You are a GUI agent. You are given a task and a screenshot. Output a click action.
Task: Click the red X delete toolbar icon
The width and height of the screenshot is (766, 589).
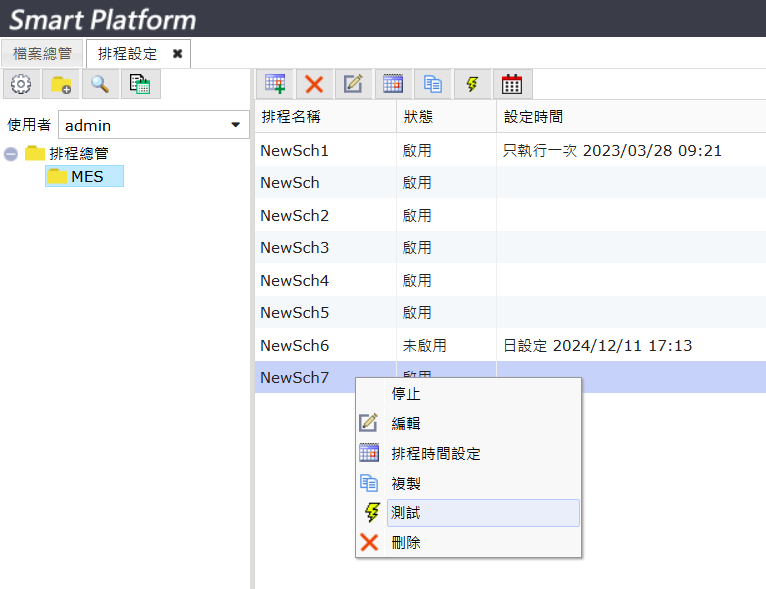(314, 84)
